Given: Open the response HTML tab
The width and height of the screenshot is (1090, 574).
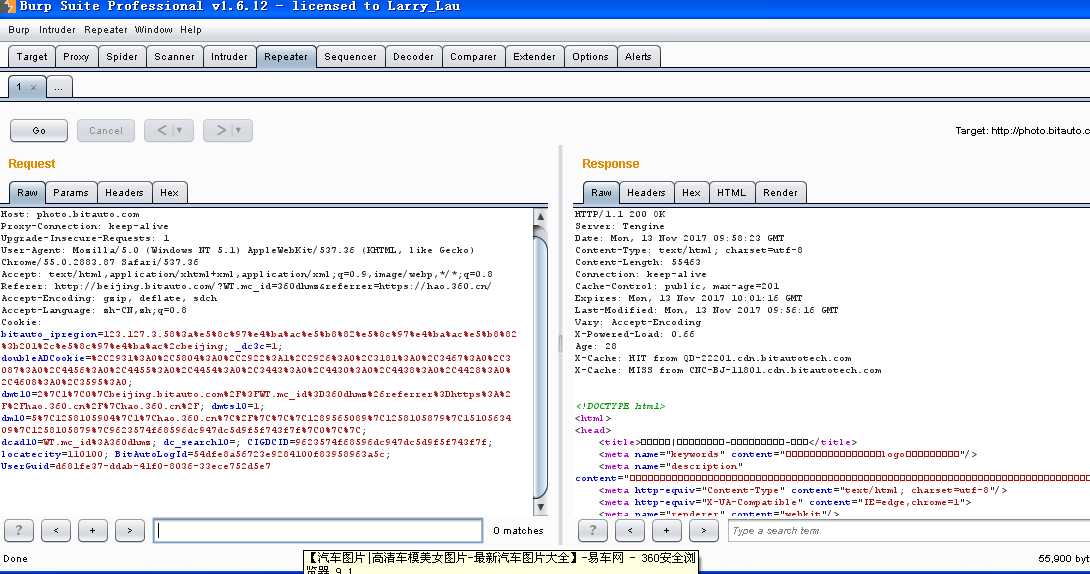Looking at the screenshot, I should tap(731, 192).
